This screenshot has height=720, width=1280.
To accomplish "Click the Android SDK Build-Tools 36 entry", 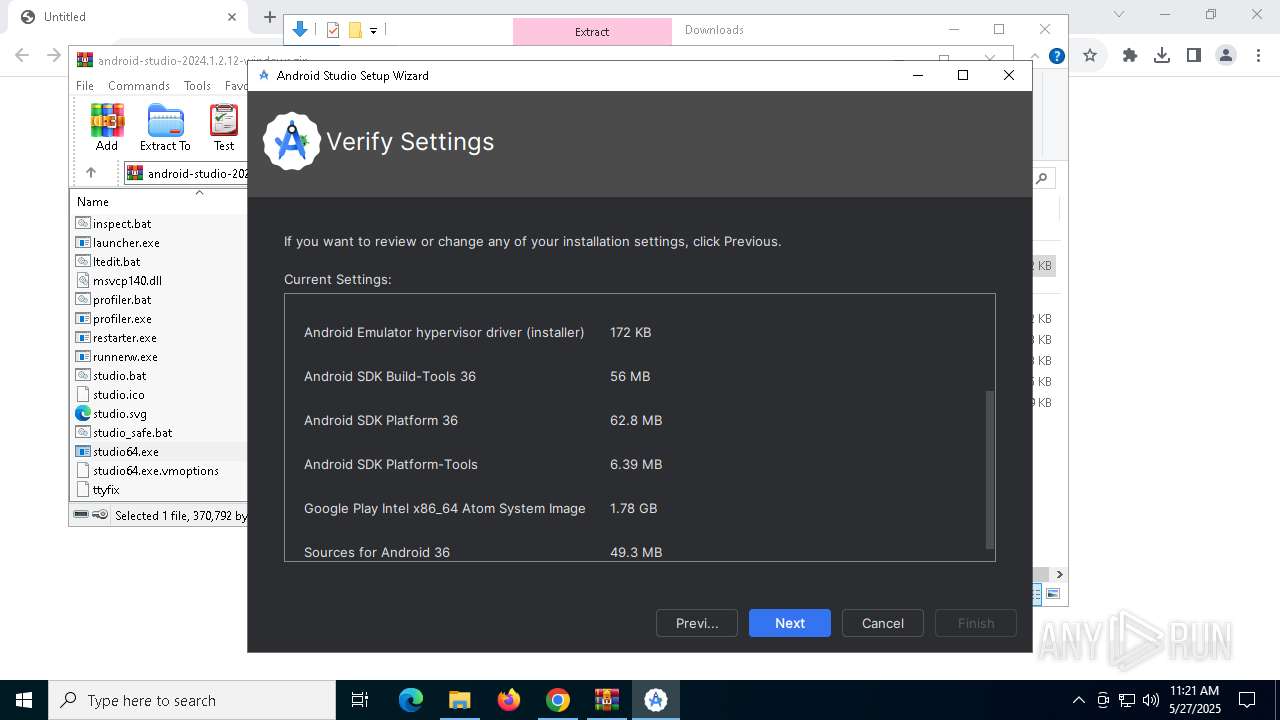I will tap(390, 376).
